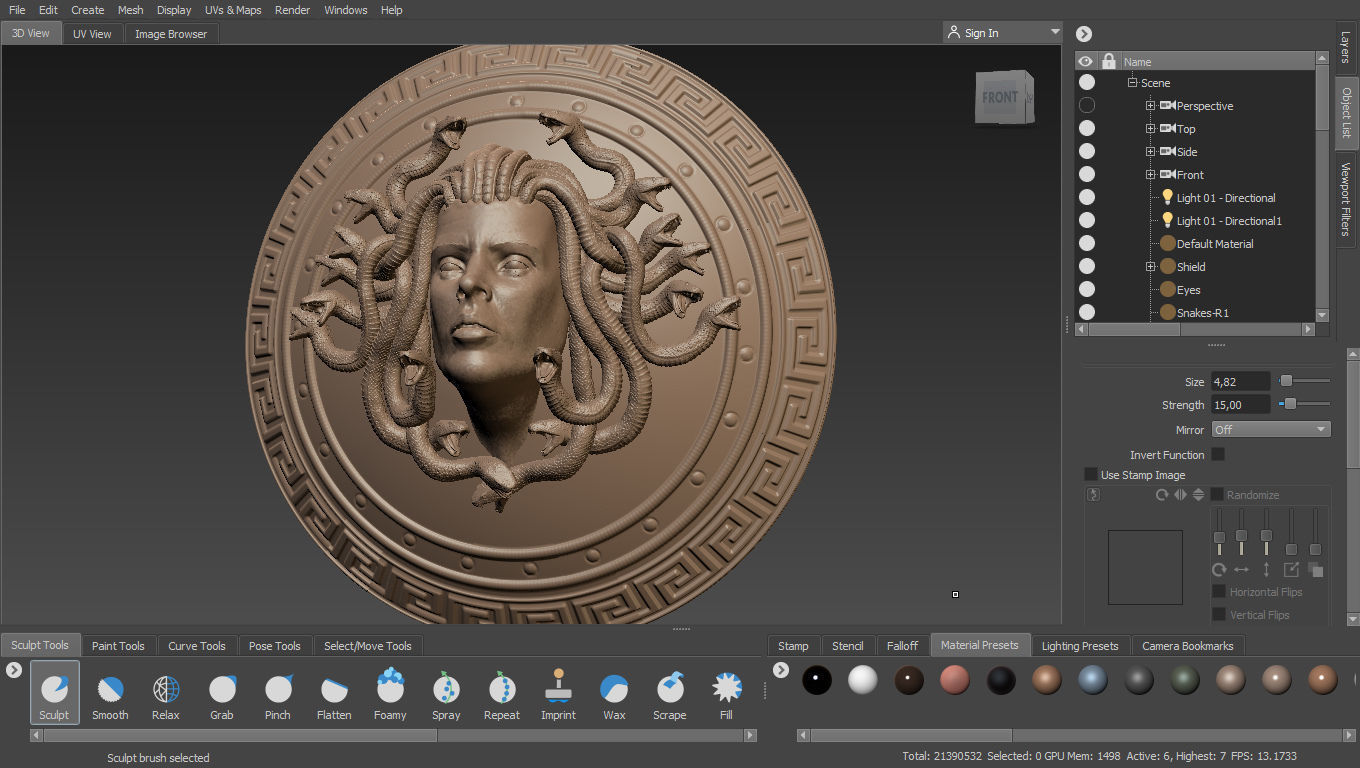Click the empty stamp preview box
The width and height of the screenshot is (1360, 768).
click(1145, 567)
